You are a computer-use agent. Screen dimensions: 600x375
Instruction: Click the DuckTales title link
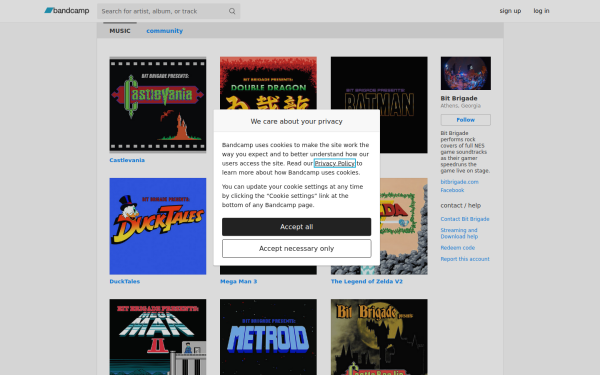(x=125, y=281)
